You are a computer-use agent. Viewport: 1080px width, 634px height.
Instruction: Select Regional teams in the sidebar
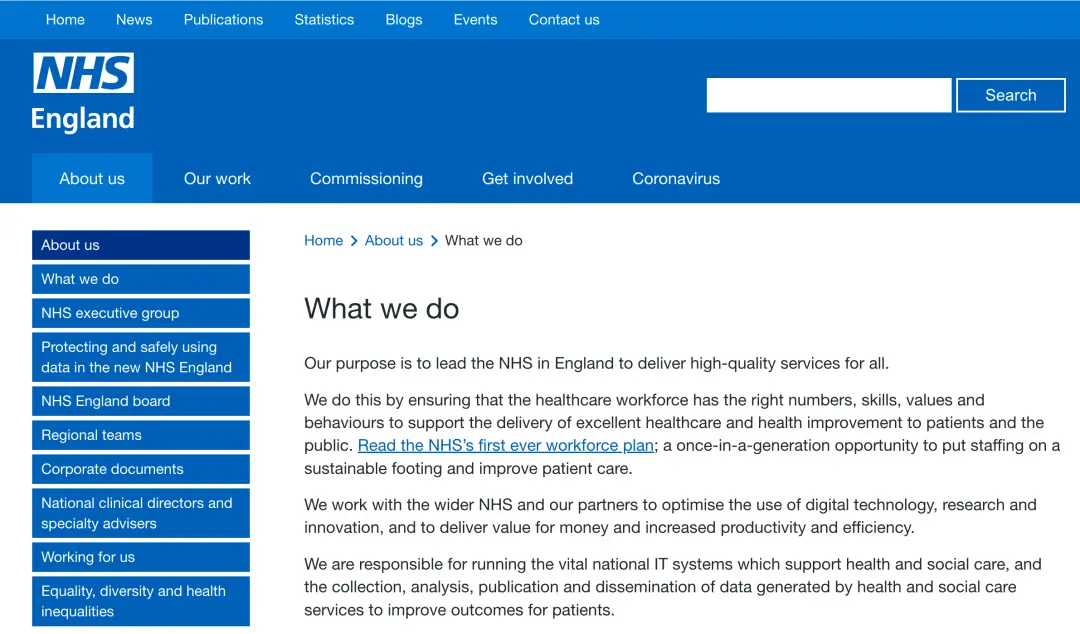coord(141,435)
